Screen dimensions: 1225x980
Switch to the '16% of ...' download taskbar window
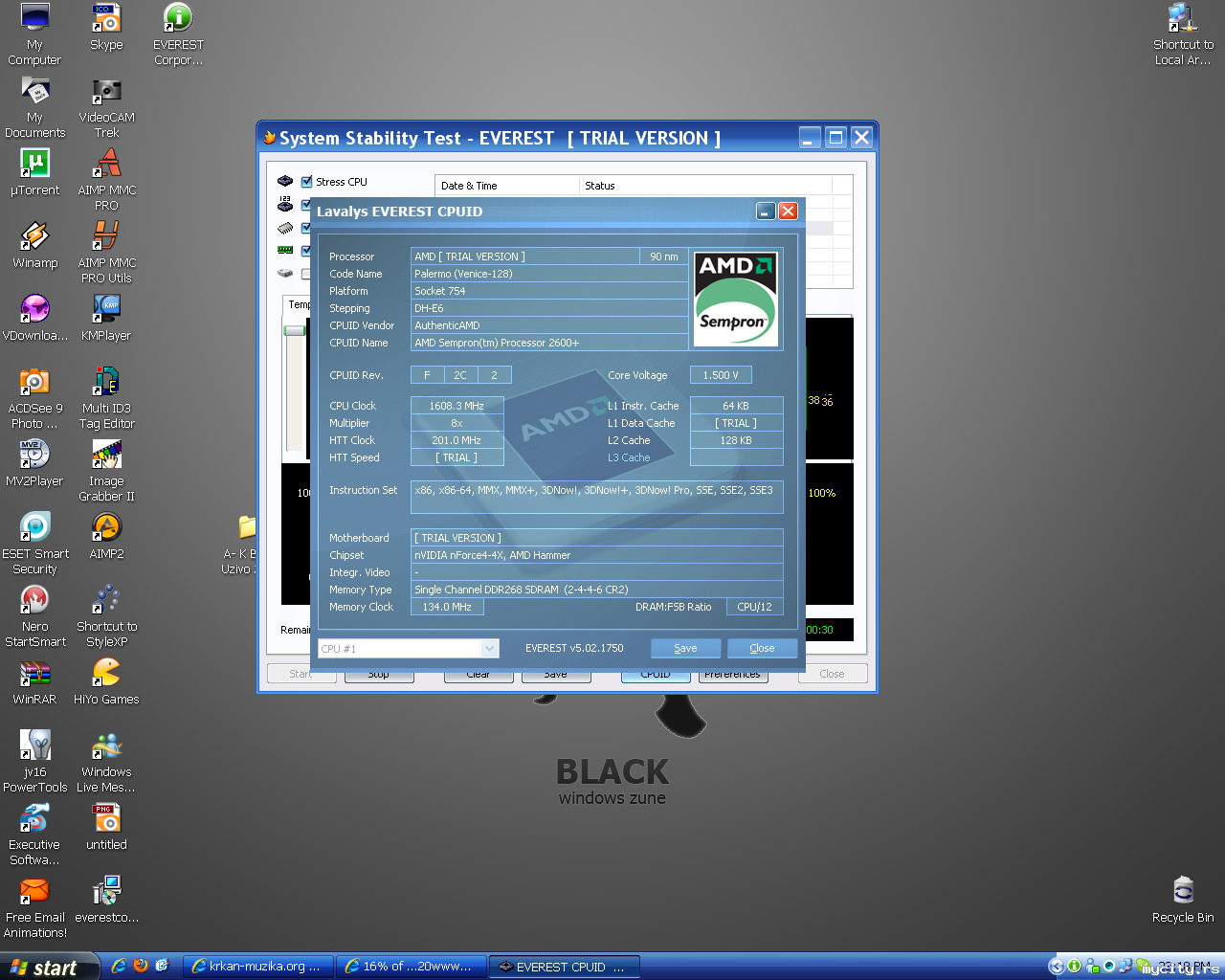[x=412, y=967]
